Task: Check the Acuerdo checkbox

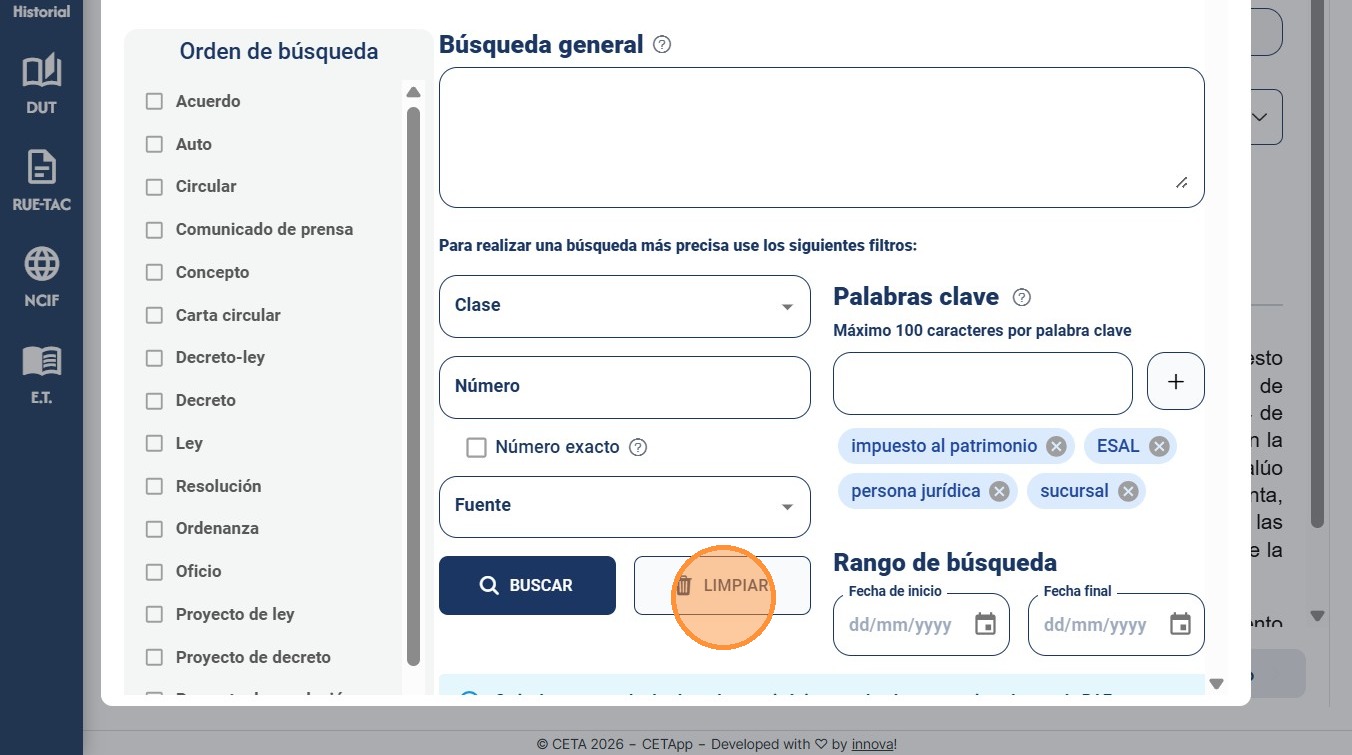Action: [x=154, y=101]
